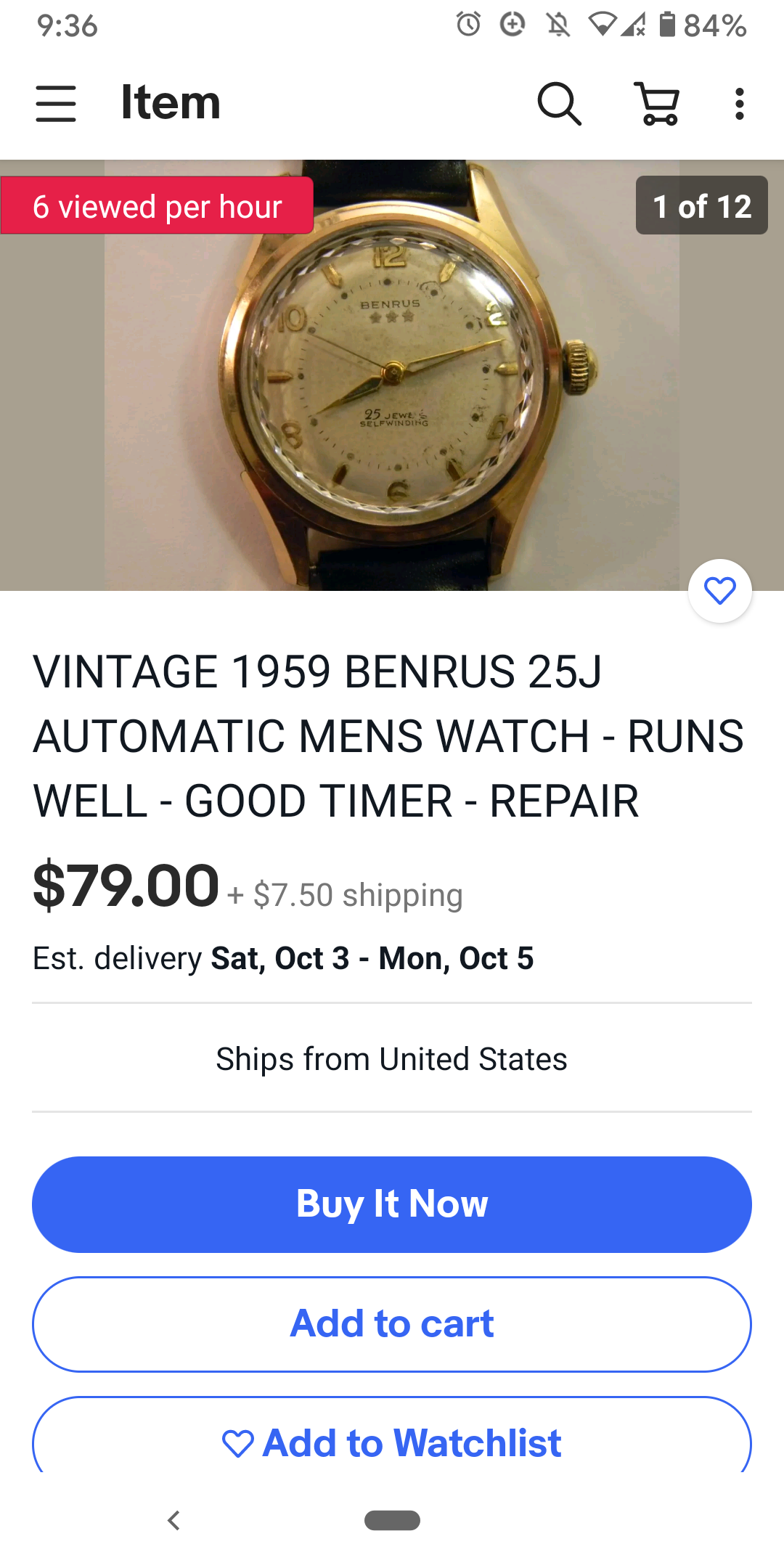Click the Add to cart button
Image resolution: width=784 pixels, height=1568 pixels.
(392, 1324)
